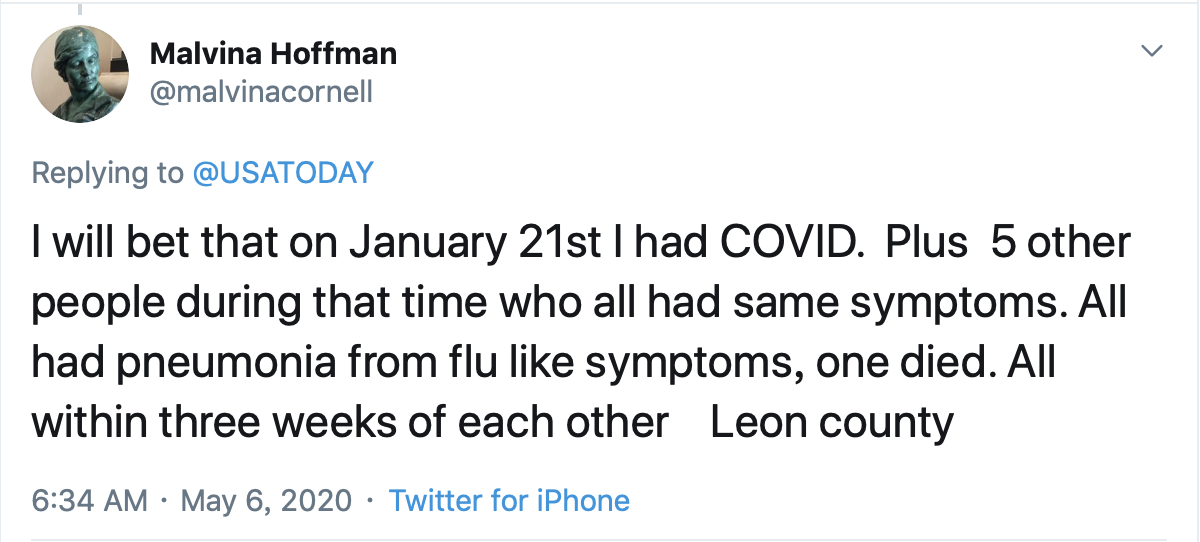Click Malvina Hoffman's statue profile avatar
The width and height of the screenshot is (1200, 542).
click(80, 74)
